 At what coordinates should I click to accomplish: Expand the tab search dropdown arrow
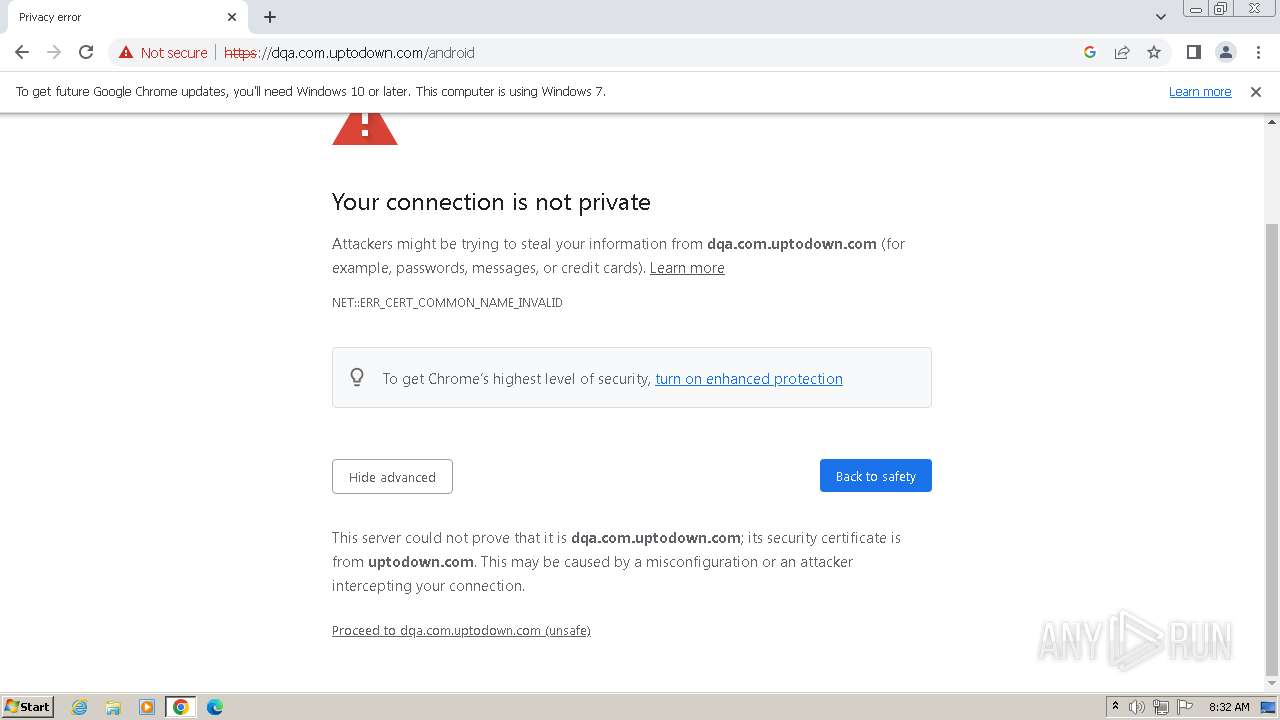(x=1160, y=17)
